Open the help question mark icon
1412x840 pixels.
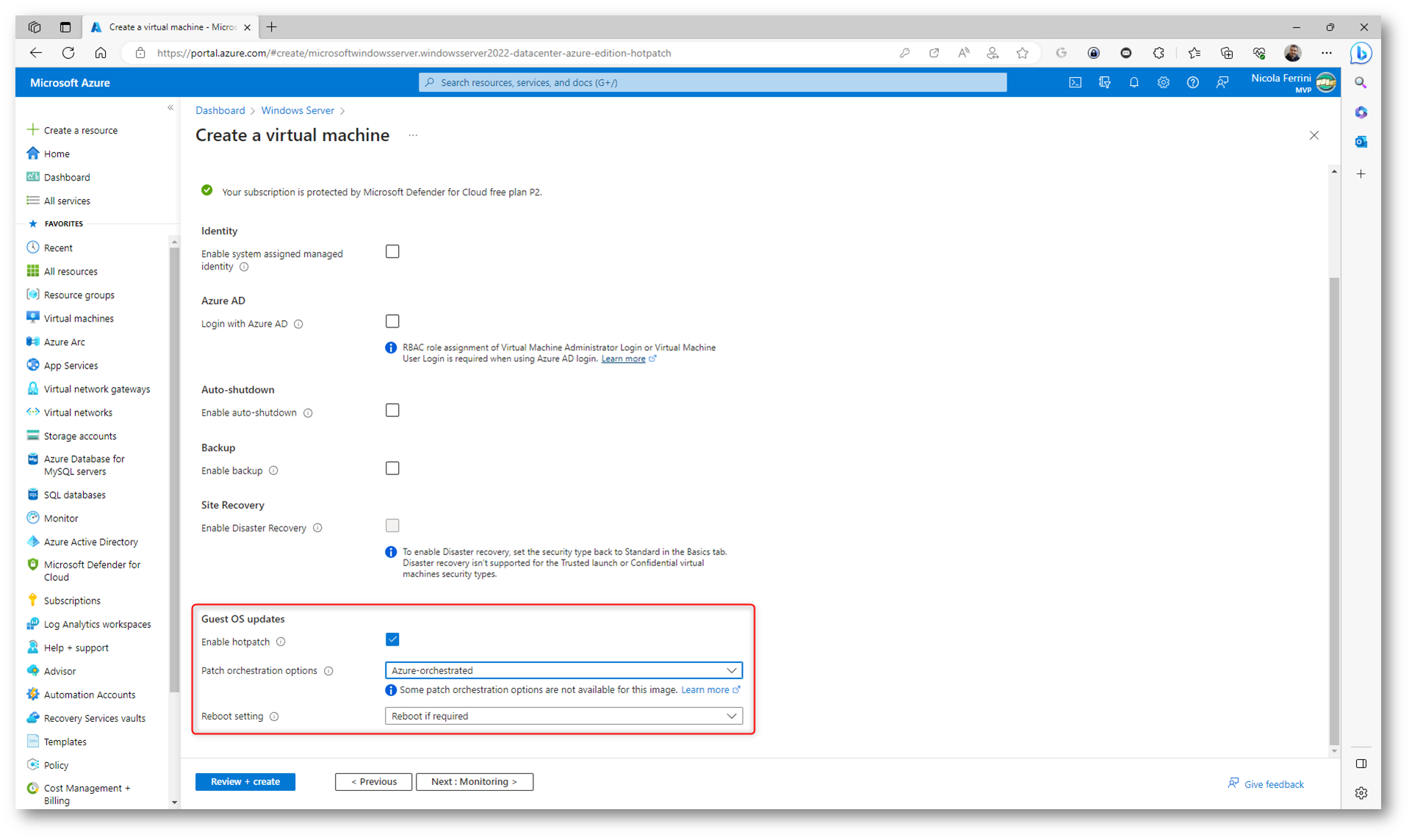pos(1192,83)
